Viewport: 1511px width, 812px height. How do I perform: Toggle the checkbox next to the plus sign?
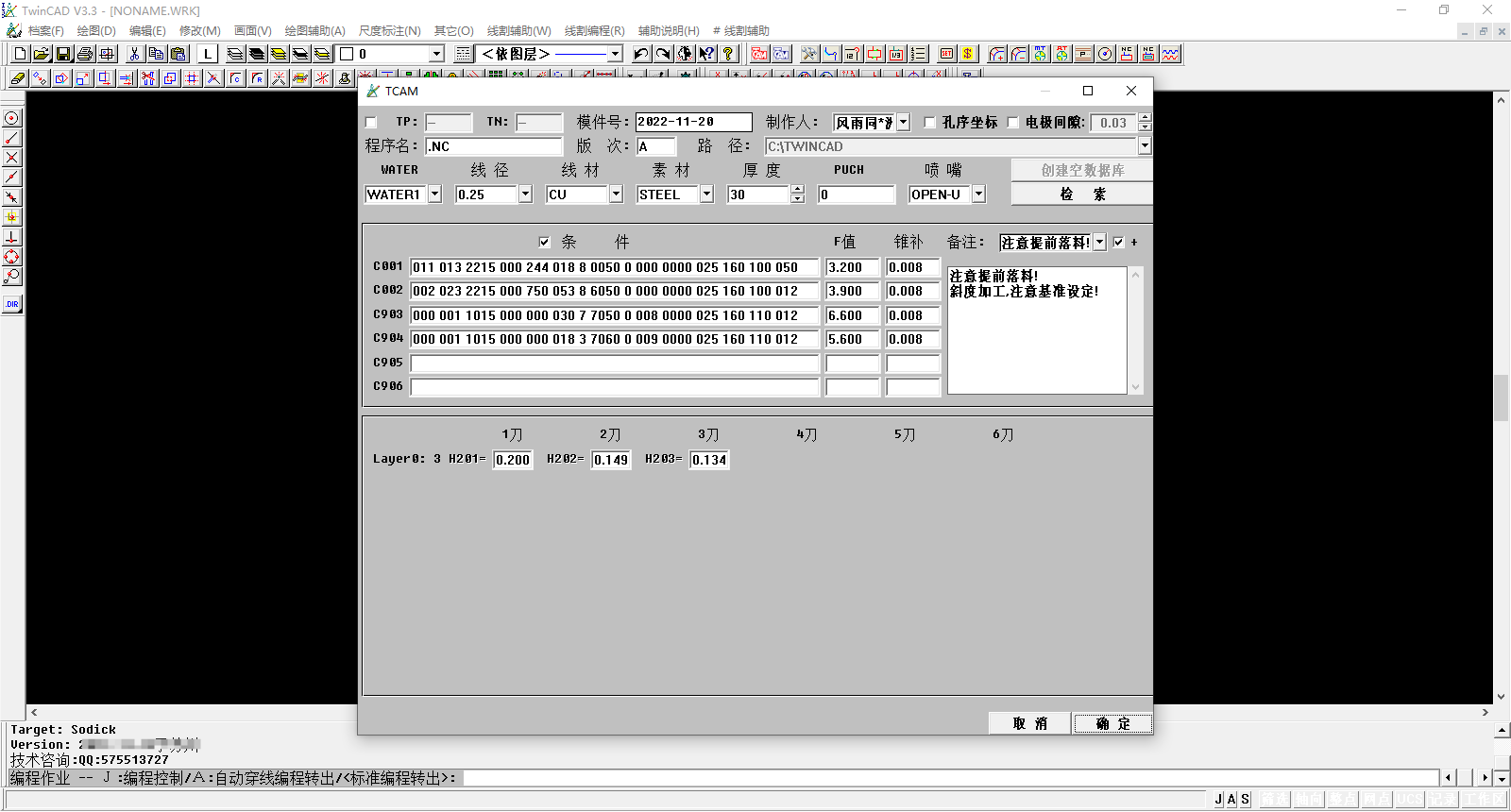pyautogui.click(x=1119, y=242)
